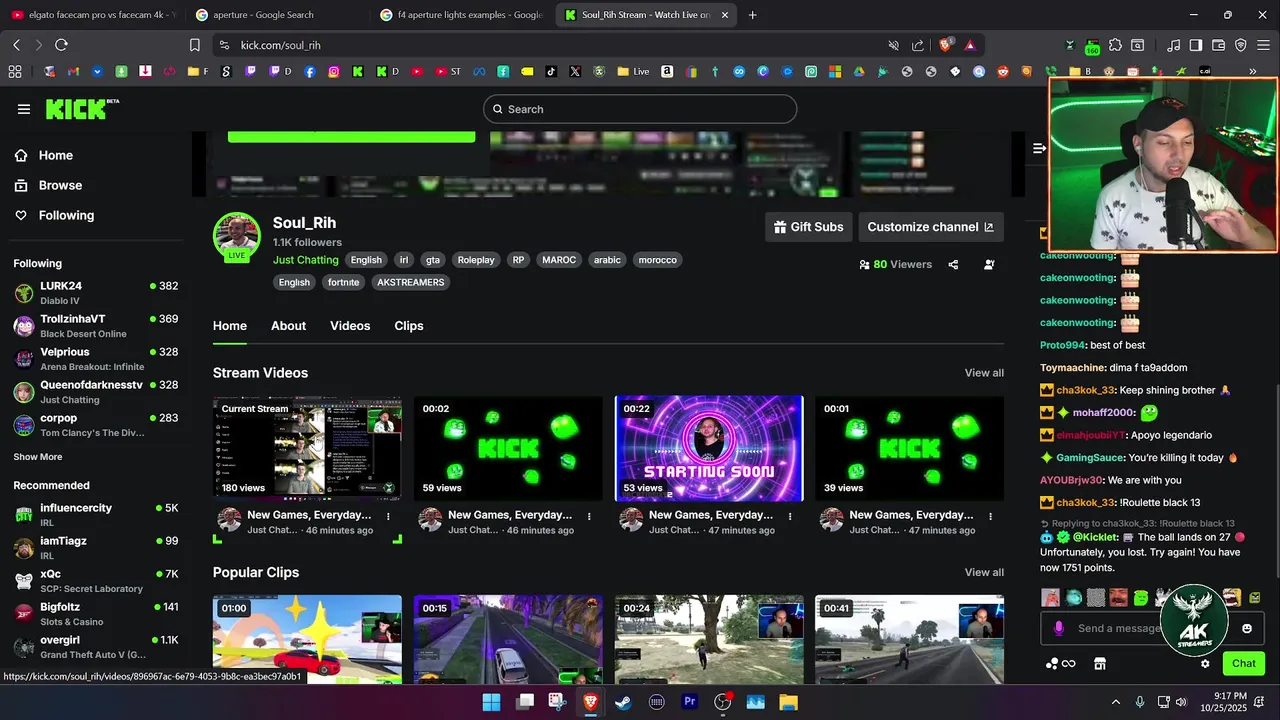Image resolution: width=1280 pixels, height=720 pixels.
Task: Open the 01:00 popular clip thumbnail
Action: click(307, 639)
